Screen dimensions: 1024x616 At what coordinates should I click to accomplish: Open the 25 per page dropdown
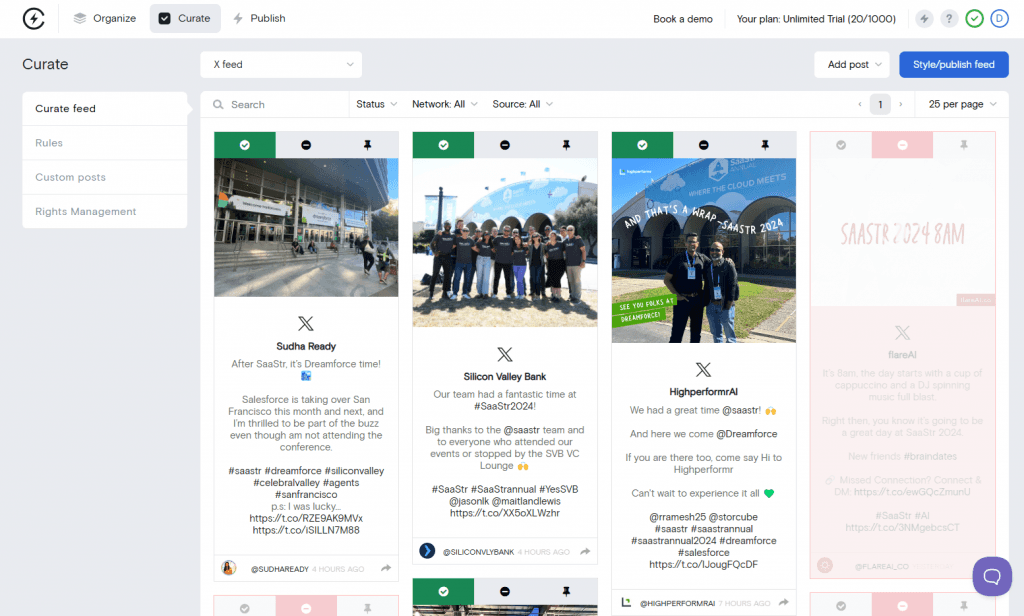(962, 105)
